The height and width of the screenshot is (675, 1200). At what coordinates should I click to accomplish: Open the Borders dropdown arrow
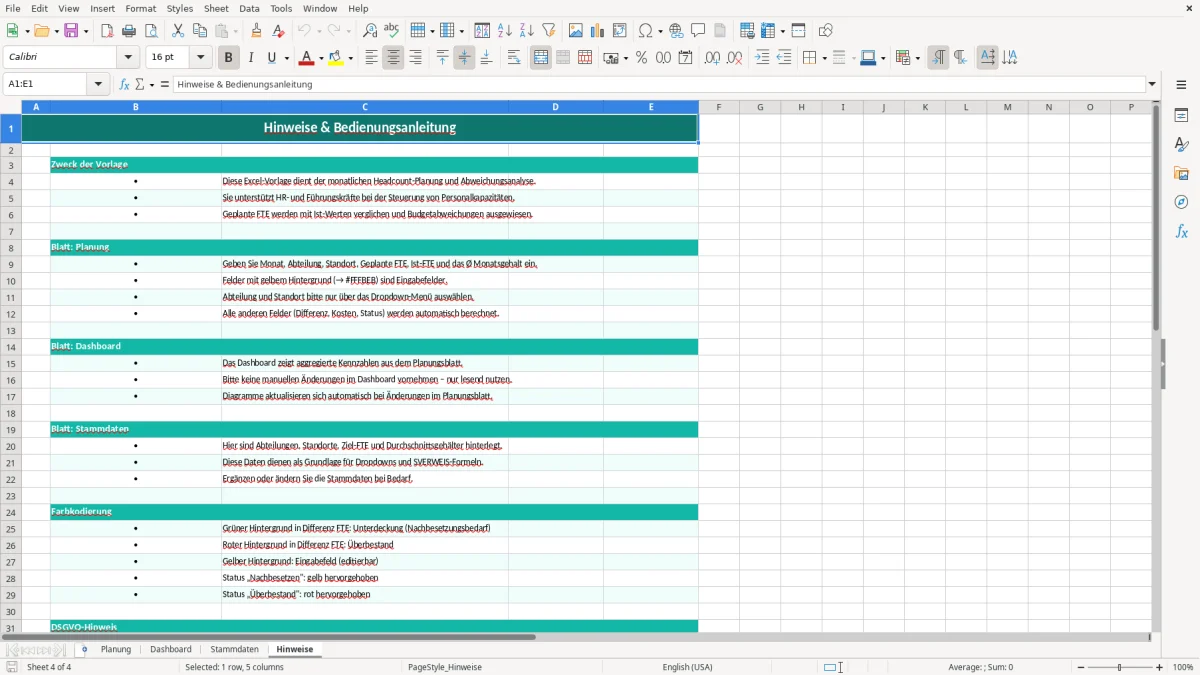tap(823, 58)
